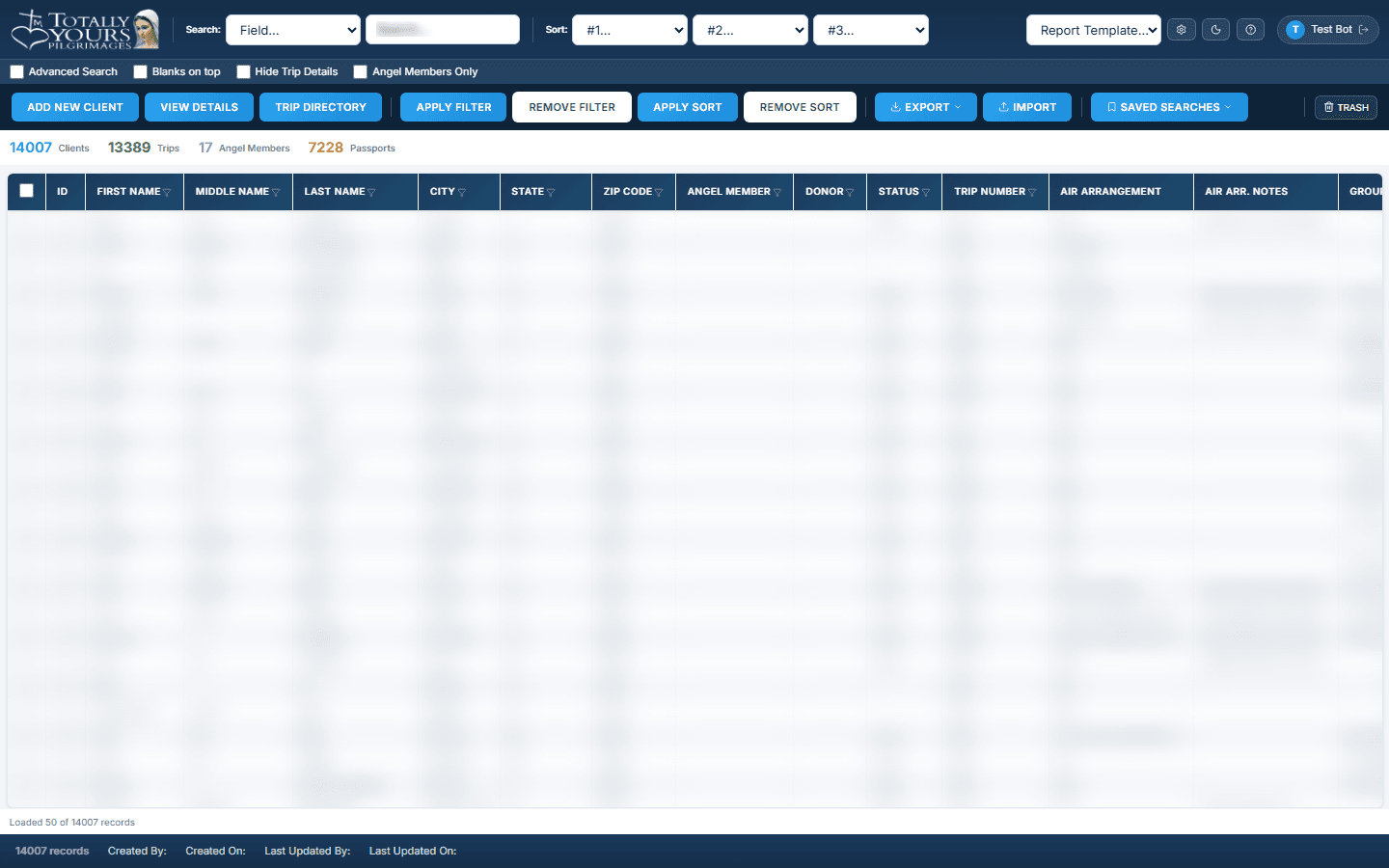The width and height of the screenshot is (1389, 868).
Task: Filter the First Name column via its funnel icon
Action: pos(167,192)
